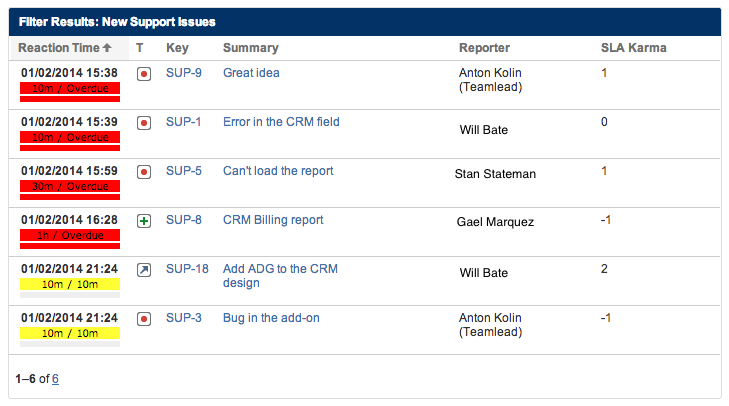Sort by the Key column header
The image size is (729, 406).
[x=177, y=48]
